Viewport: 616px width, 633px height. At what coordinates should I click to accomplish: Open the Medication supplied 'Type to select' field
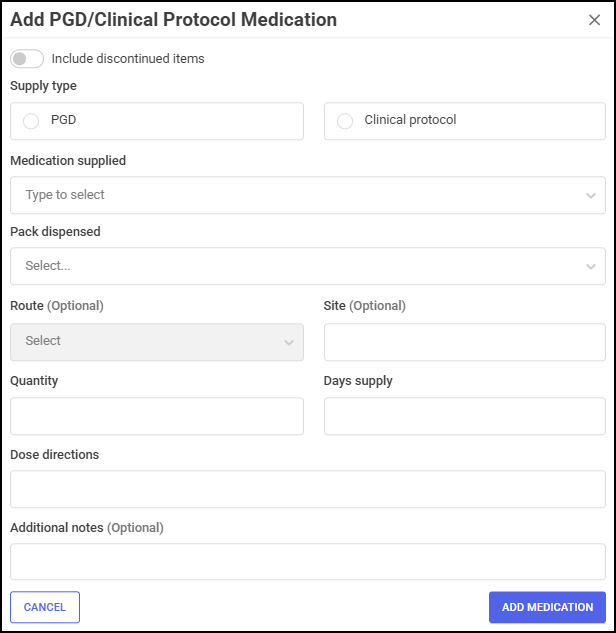tap(308, 195)
